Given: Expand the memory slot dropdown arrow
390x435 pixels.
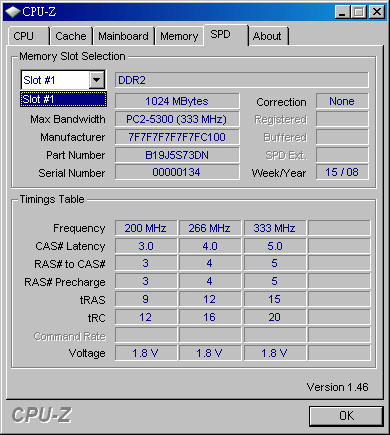Looking at the screenshot, I should [97, 80].
